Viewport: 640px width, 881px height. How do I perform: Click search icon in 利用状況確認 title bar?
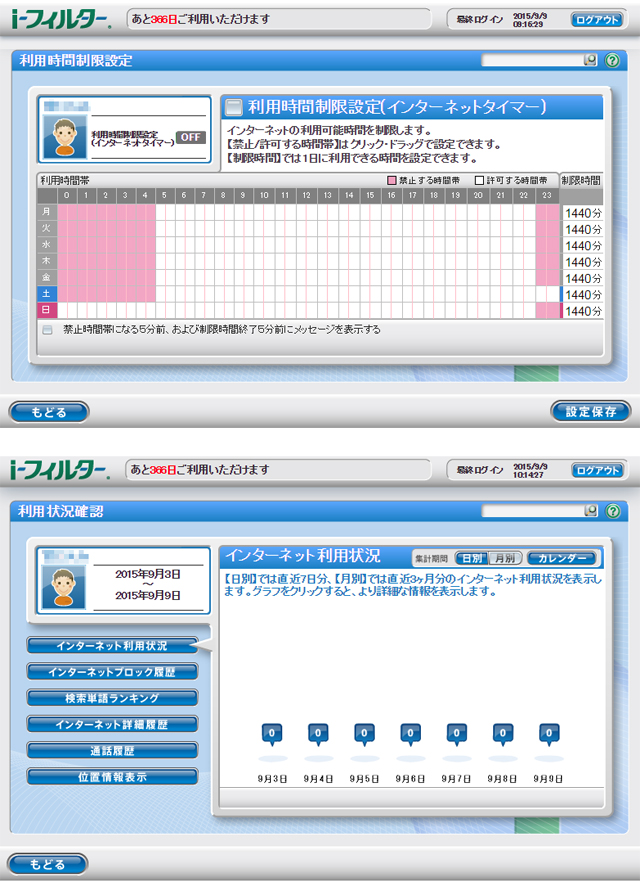pos(590,511)
